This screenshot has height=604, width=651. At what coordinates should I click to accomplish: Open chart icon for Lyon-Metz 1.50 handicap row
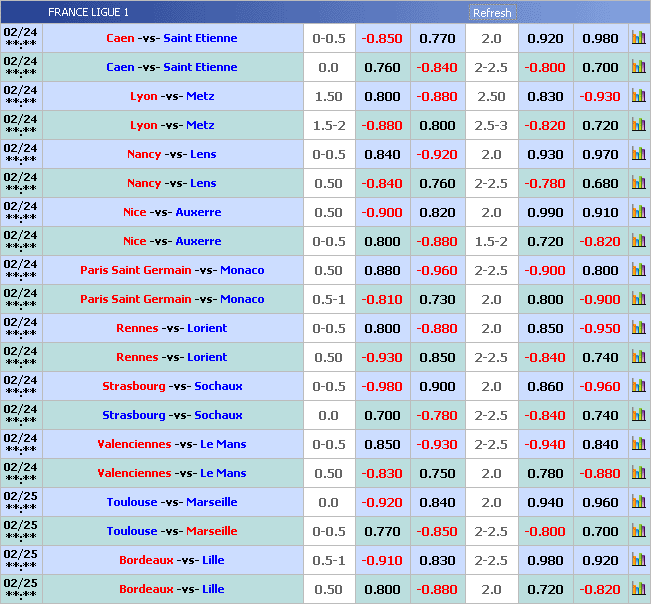pos(638,97)
